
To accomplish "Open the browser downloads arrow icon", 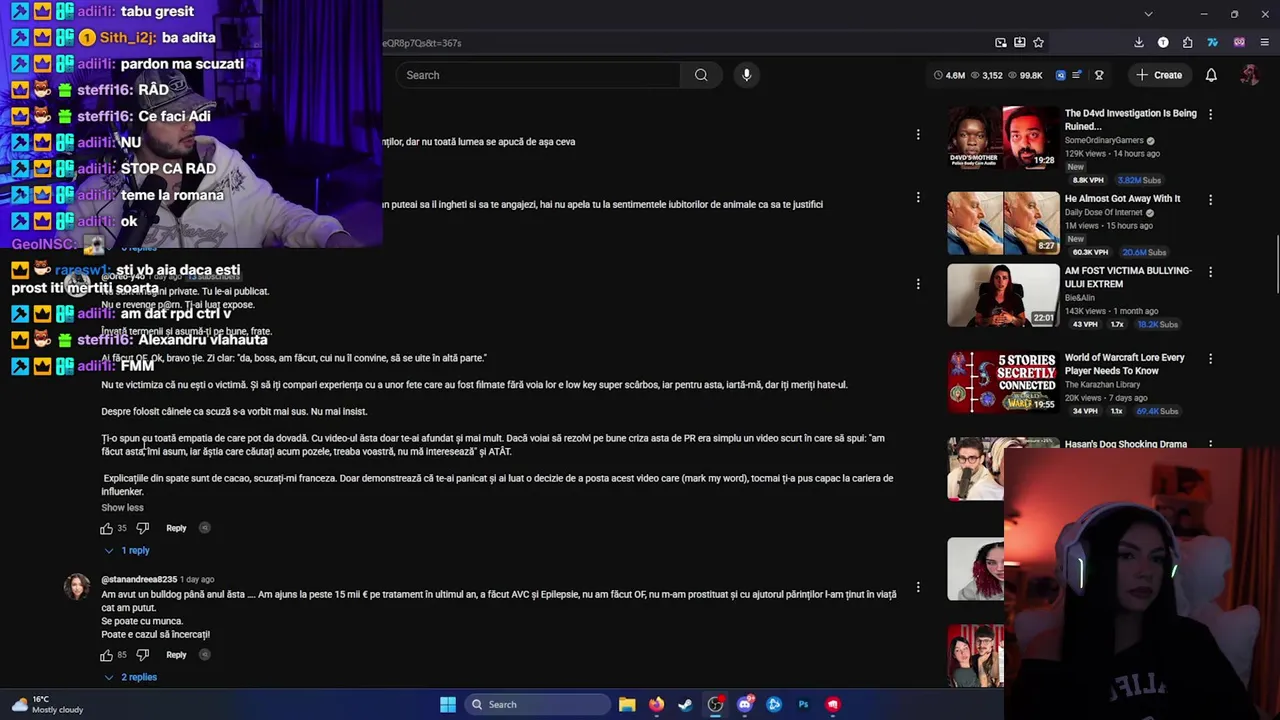I will 1139,43.
